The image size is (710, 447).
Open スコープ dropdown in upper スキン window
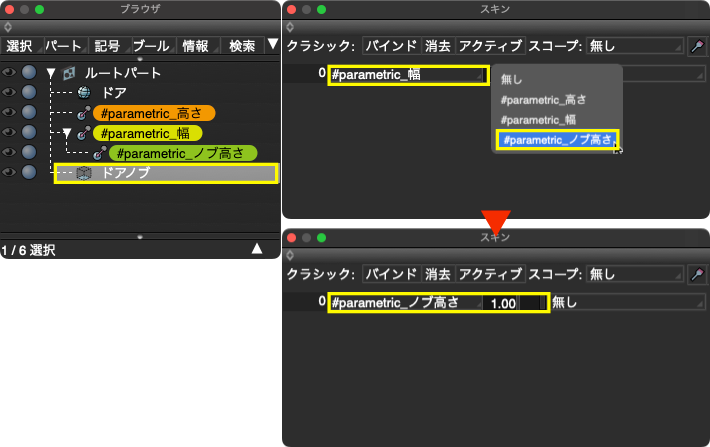point(635,46)
